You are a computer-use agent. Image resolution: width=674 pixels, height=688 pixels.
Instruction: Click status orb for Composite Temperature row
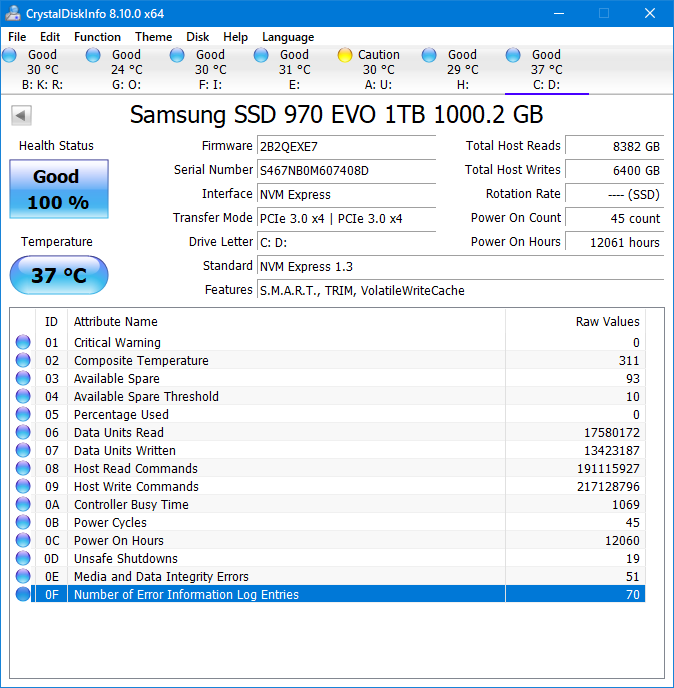tap(23, 360)
